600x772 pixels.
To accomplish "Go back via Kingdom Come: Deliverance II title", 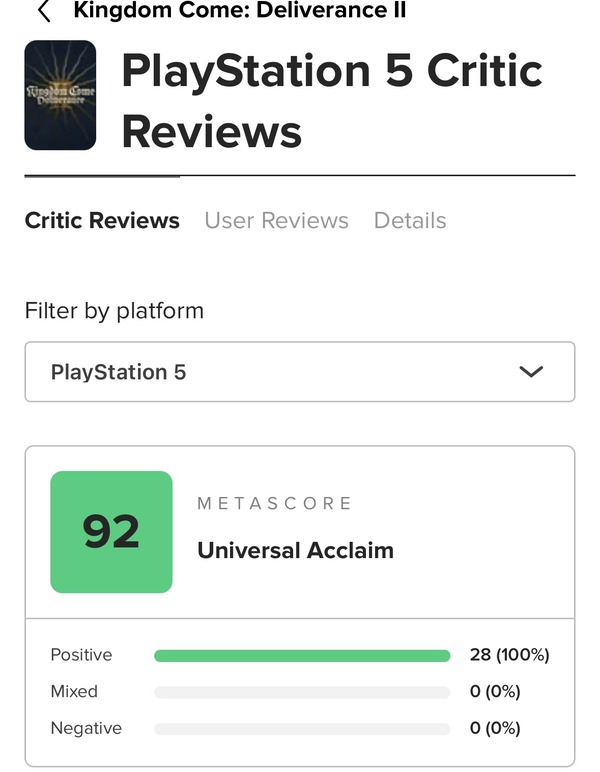I will click(x=240, y=10).
